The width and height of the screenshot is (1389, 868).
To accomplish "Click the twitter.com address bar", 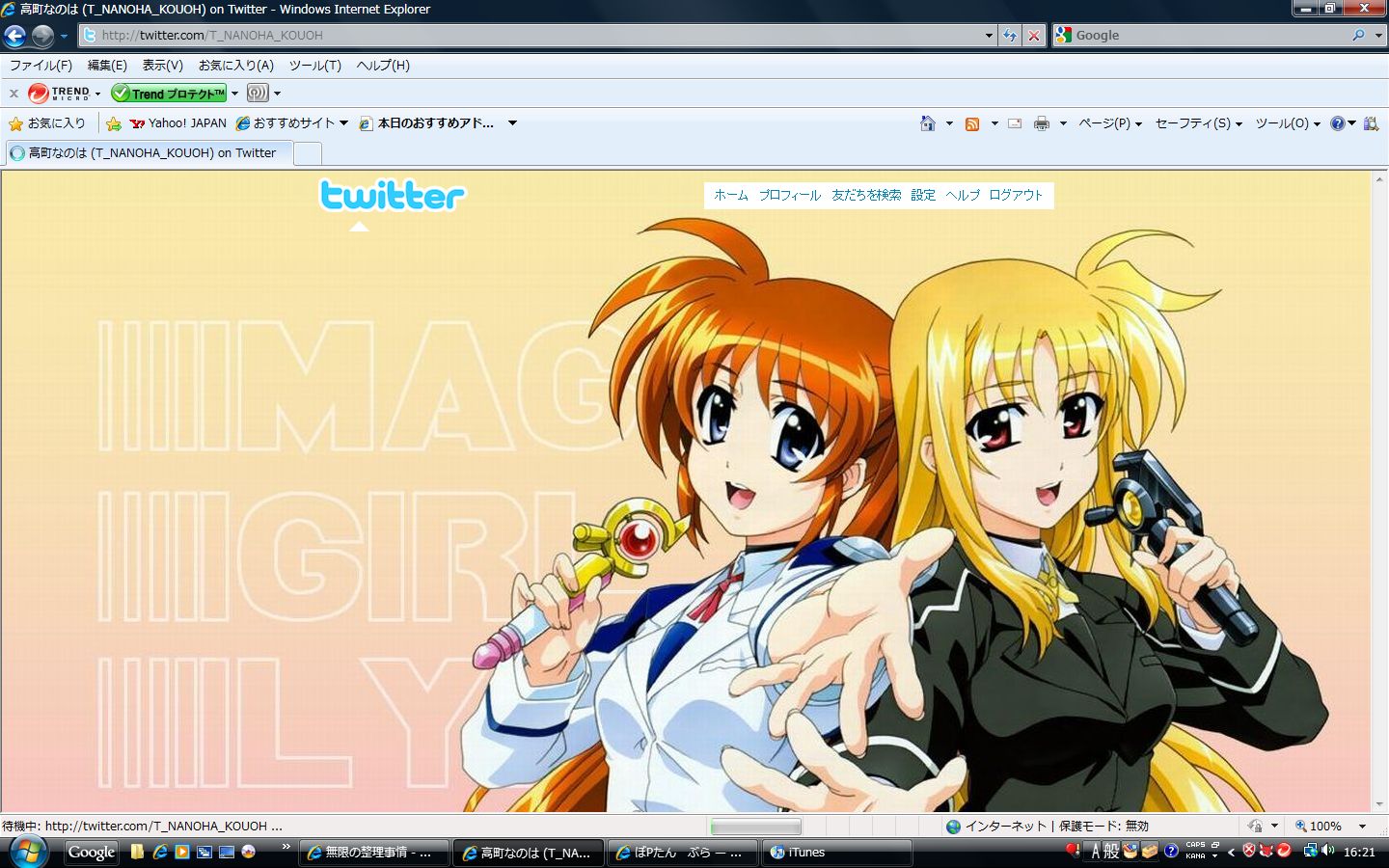I will [x=531, y=35].
